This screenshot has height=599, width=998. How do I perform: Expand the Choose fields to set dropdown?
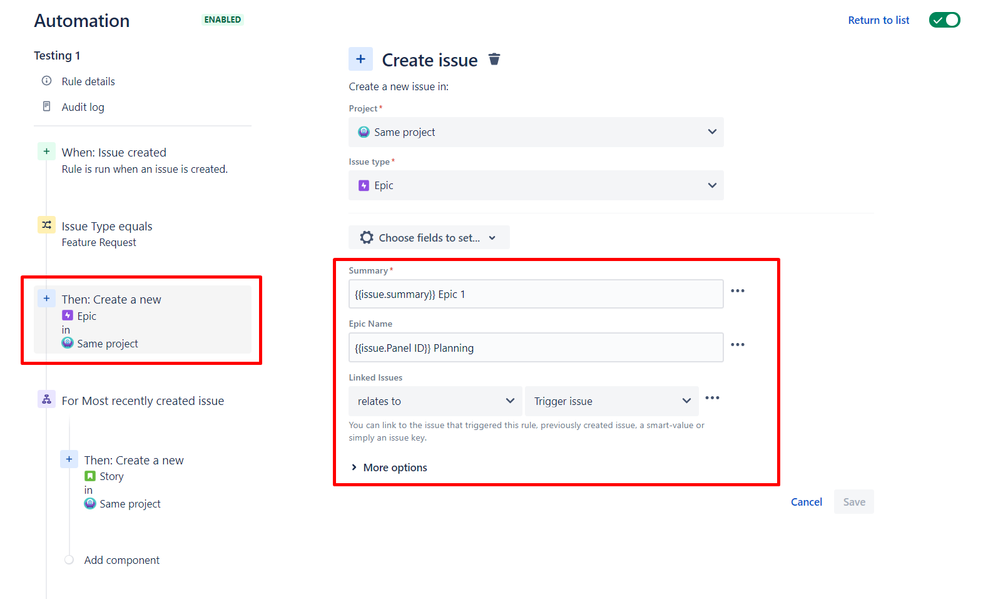(x=429, y=237)
